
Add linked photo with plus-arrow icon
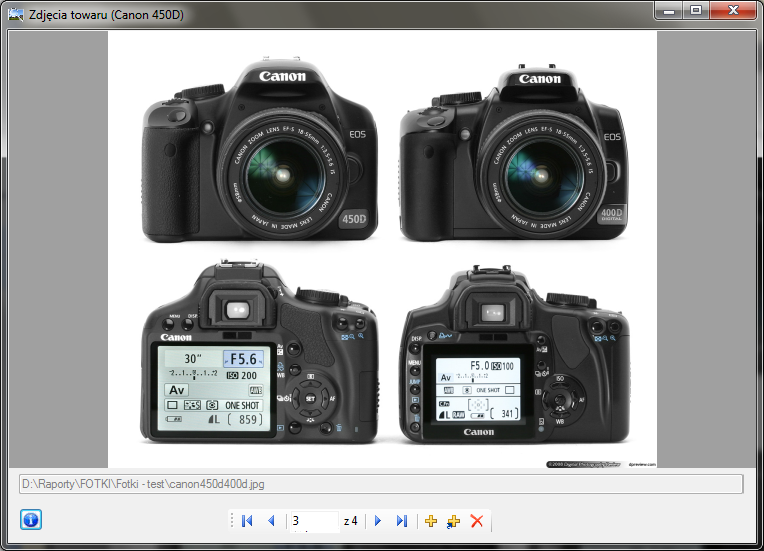[x=453, y=521]
